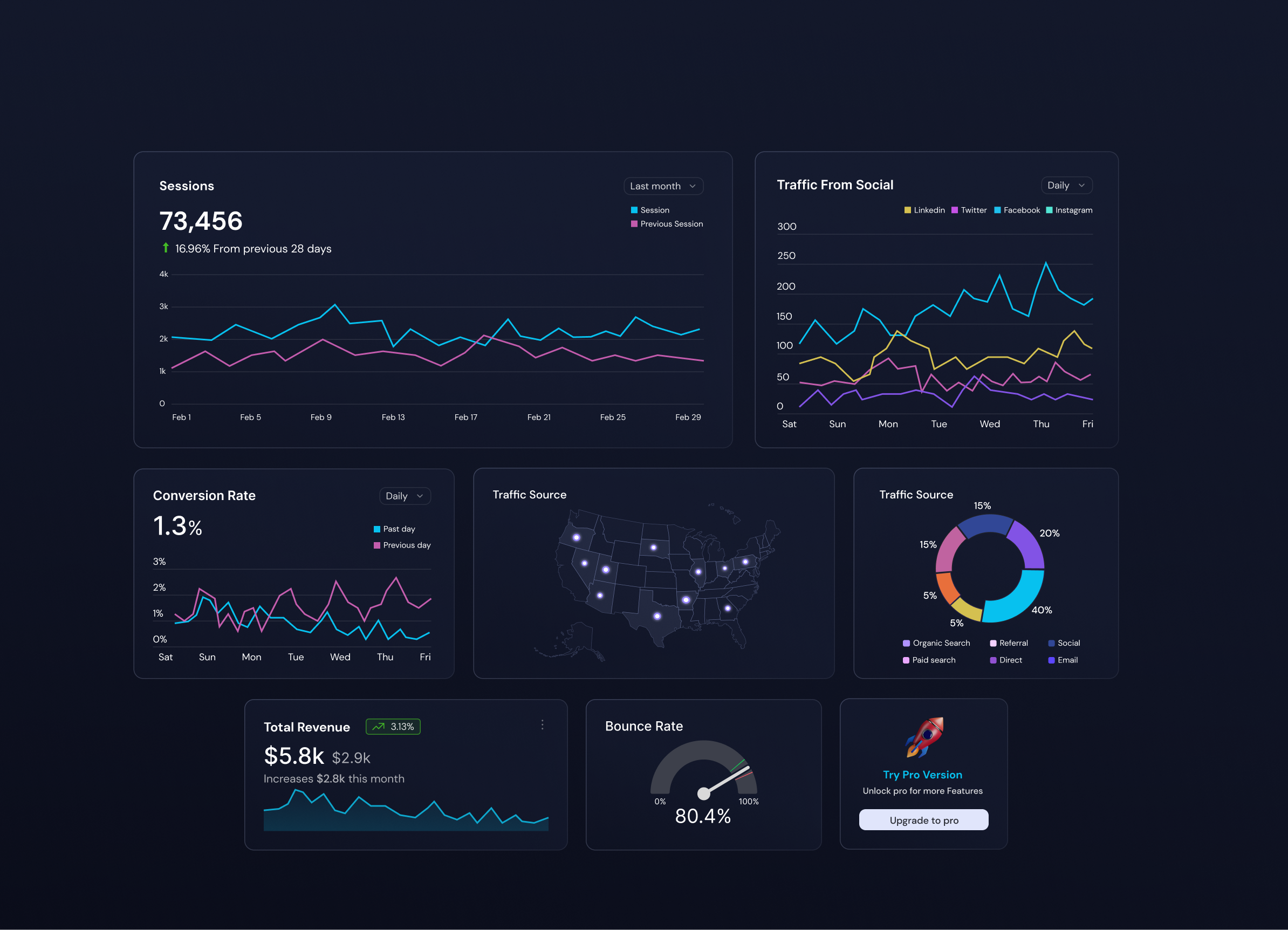The width and height of the screenshot is (1288, 930).
Task: Toggle the Past day legend swatch
Action: pyautogui.click(x=376, y=529)
